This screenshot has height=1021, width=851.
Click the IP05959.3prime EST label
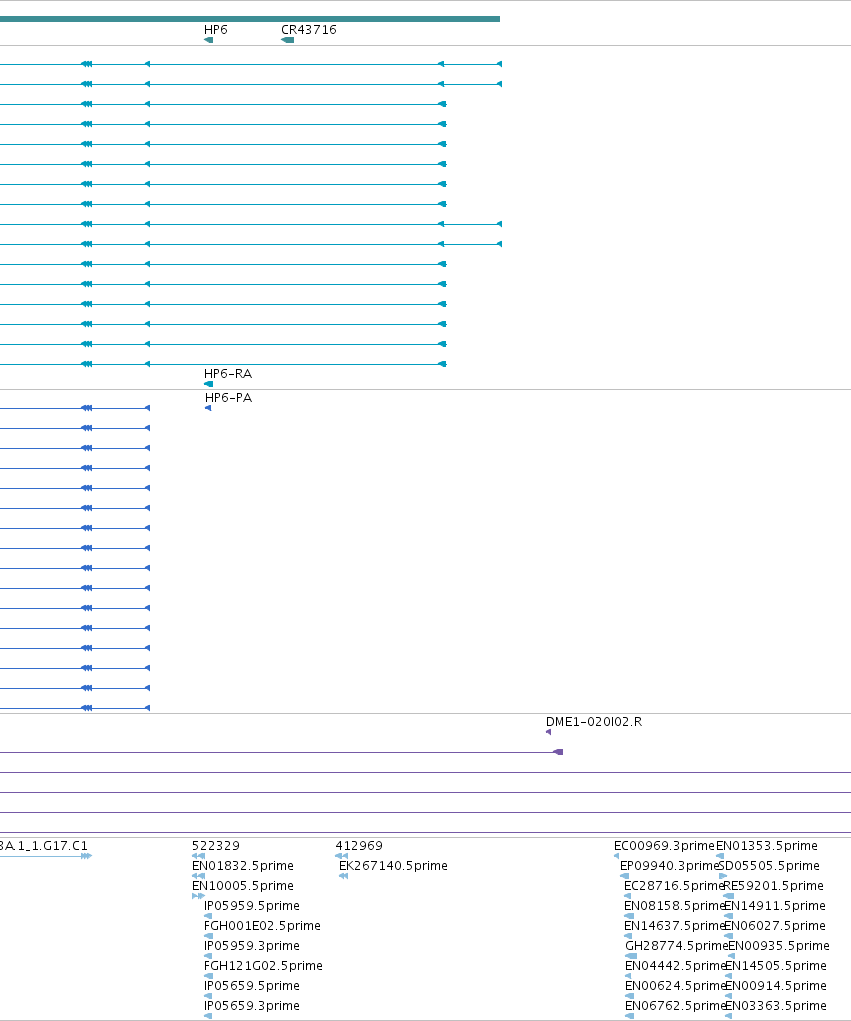click(252, 945)
